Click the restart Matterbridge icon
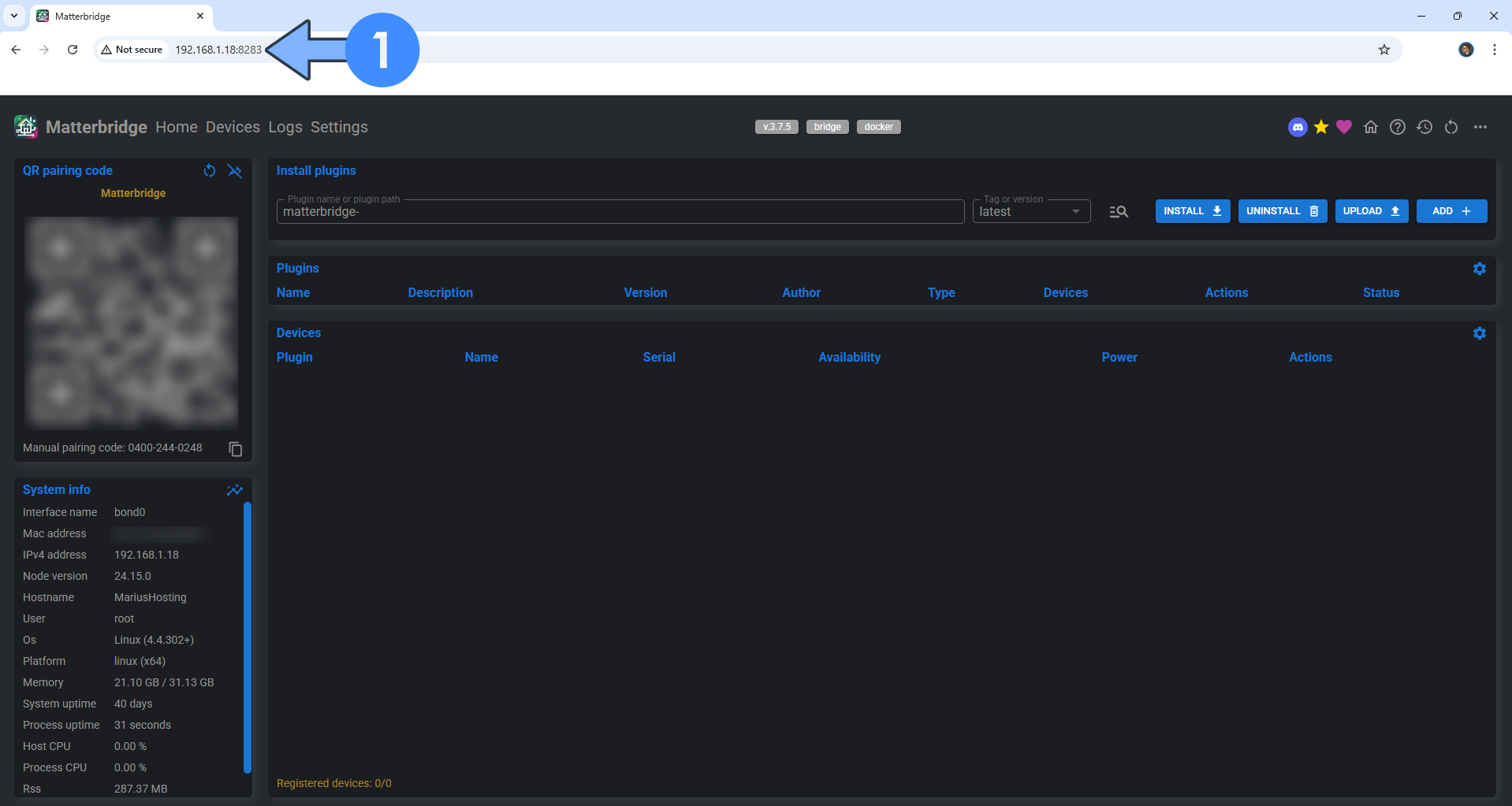The image size is (1512, 806). click(x=1451, y=127)
